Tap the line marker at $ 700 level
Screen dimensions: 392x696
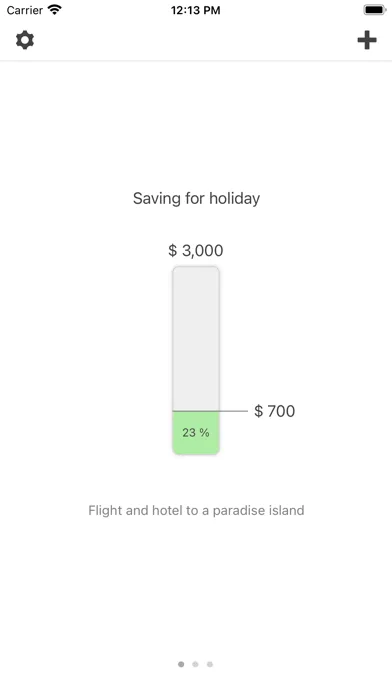click(210, 411)
